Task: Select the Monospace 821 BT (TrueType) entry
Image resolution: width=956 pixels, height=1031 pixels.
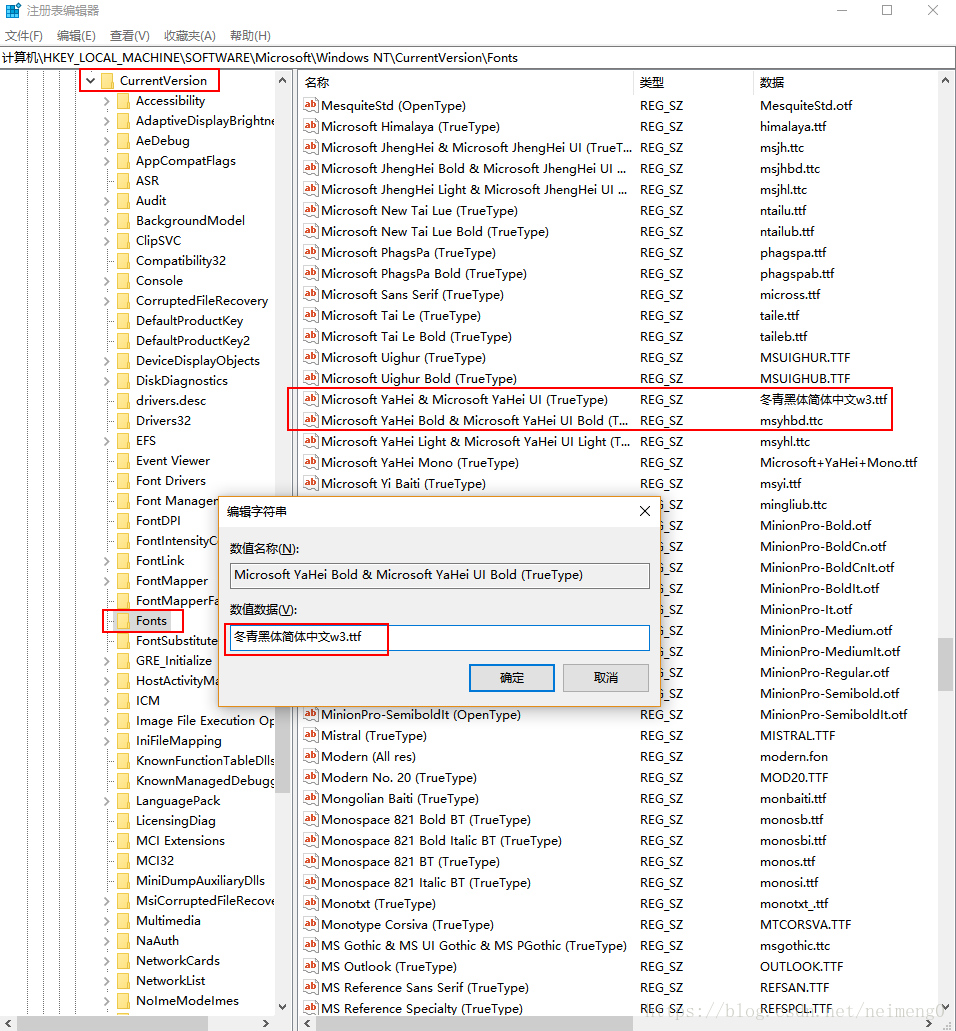Action: click(410, 861)
